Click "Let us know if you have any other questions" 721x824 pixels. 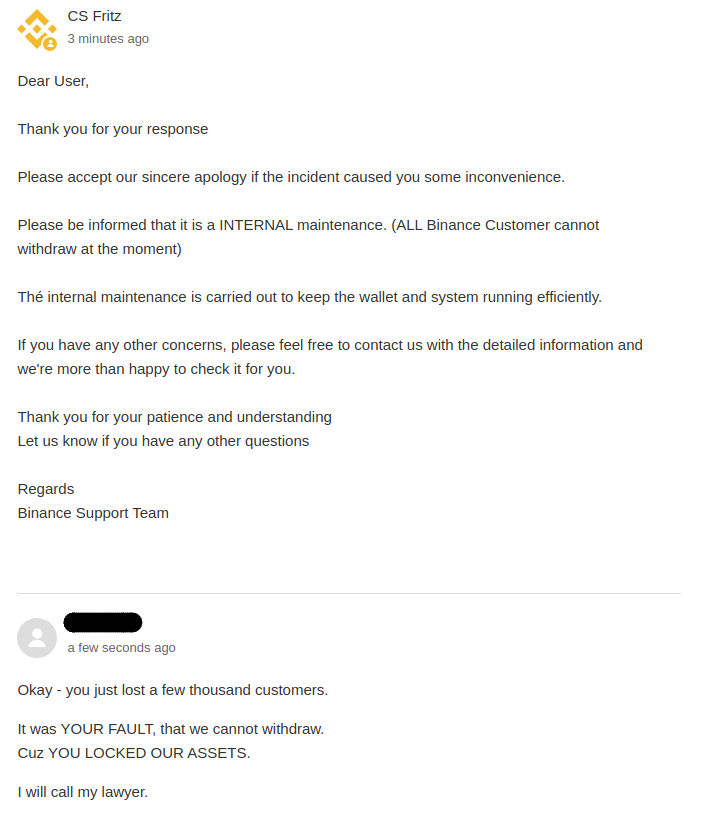click(x=163, y=441)
